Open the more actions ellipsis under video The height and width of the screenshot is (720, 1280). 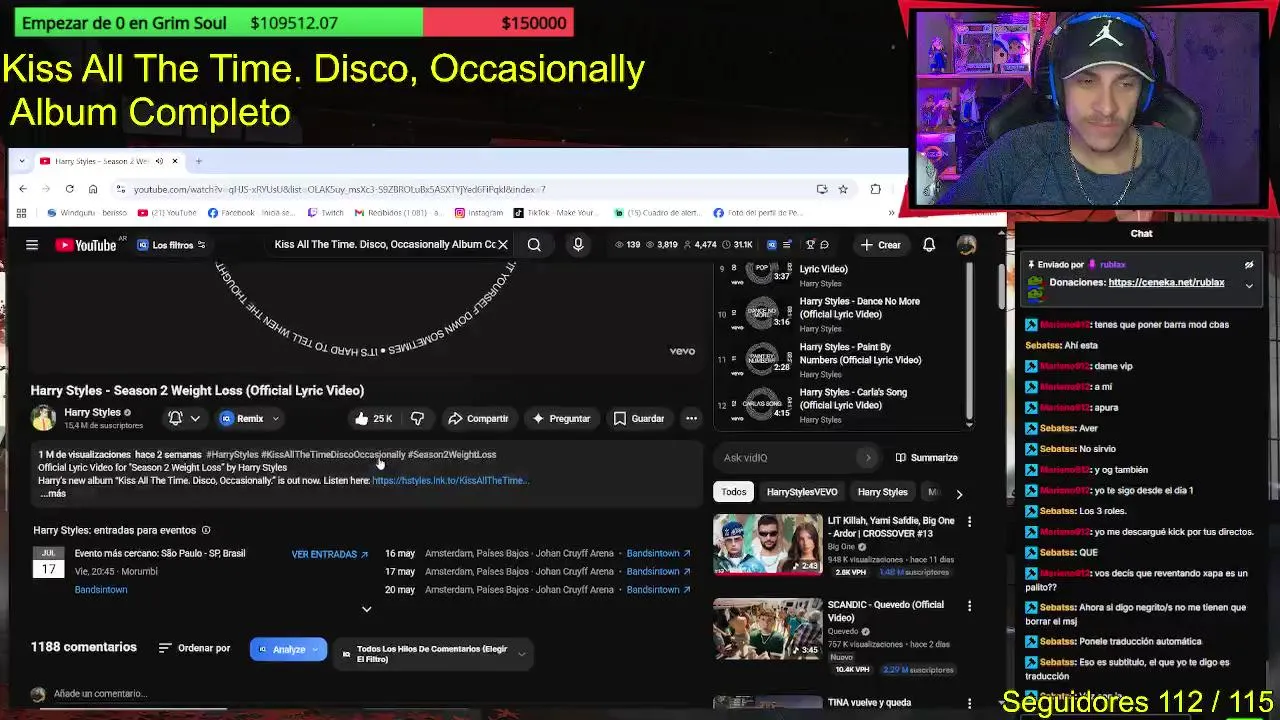point(691,418)
